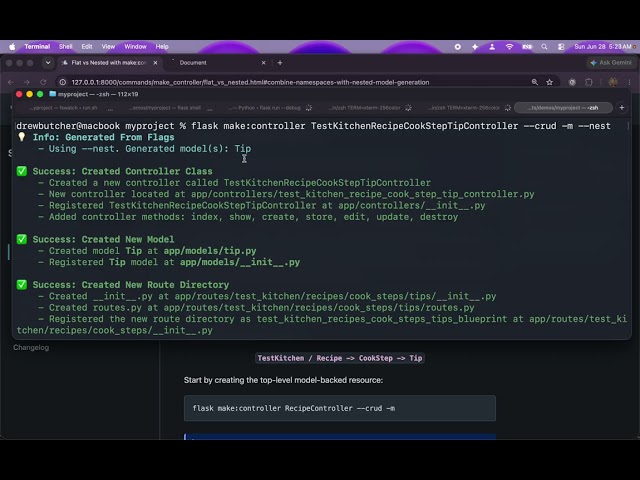The width and height of the screenshot is (640, 480).
Task: Click 'Success: Created Controller Class' line
Action: 122,171
